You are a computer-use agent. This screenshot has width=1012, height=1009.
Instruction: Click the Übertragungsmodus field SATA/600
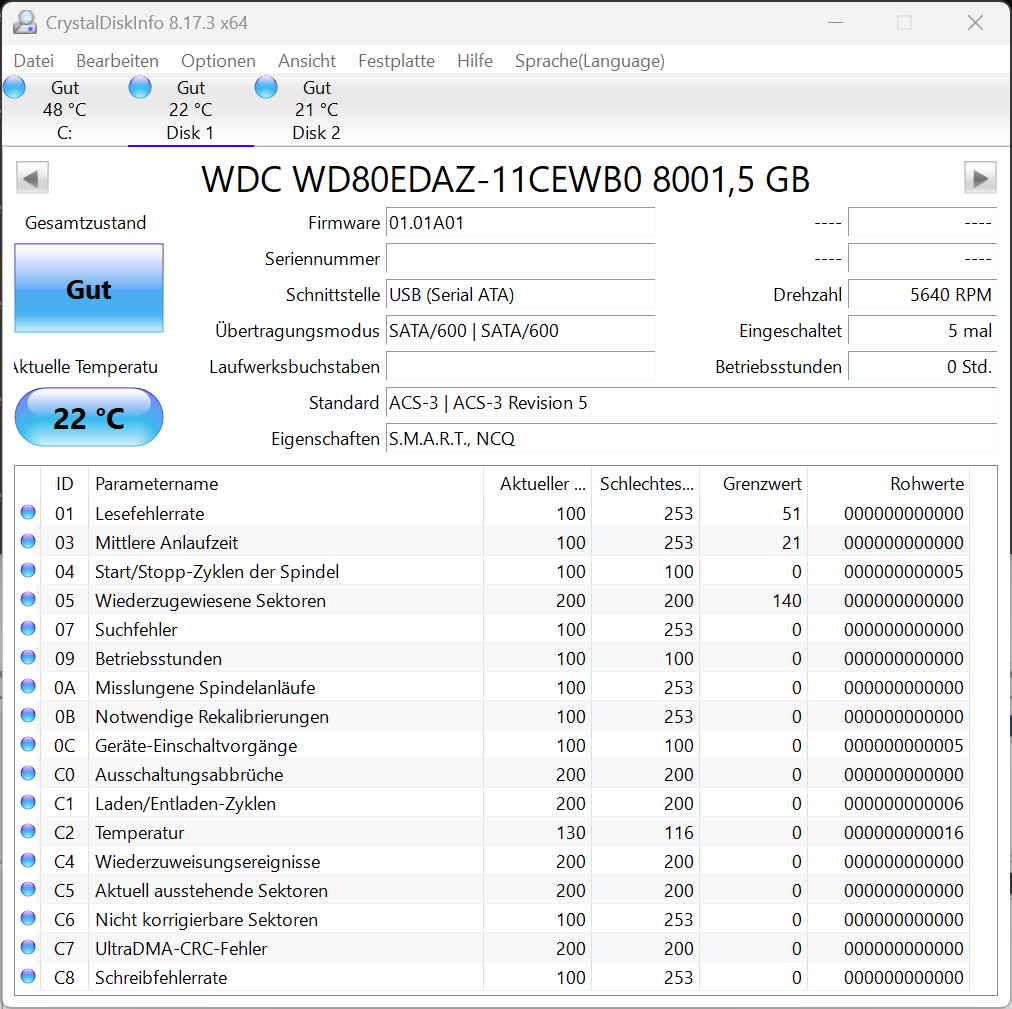[520, 331]
